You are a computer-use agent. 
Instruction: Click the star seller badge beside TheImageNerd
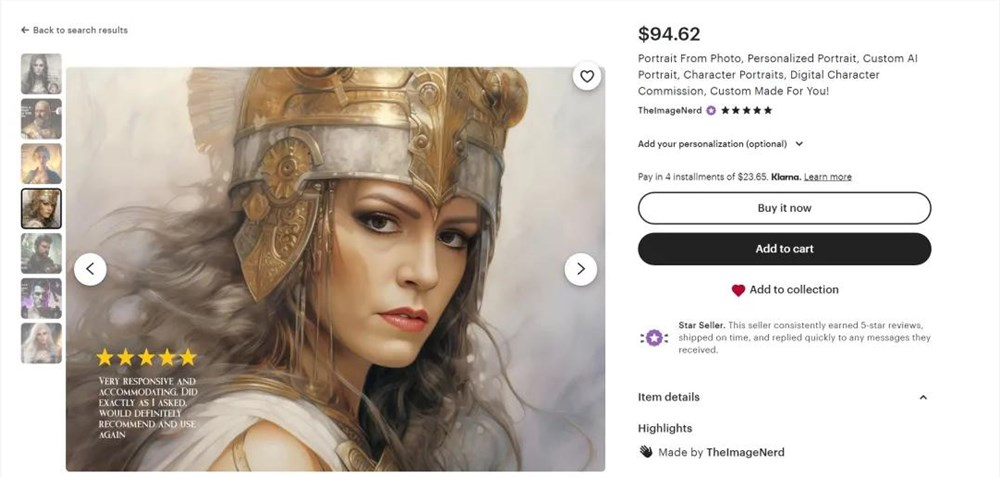point(711,110)
